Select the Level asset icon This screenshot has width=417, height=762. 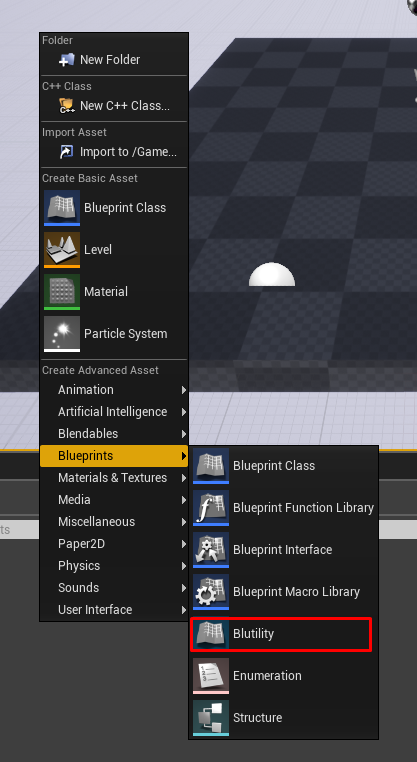click(x=62, y=250)
